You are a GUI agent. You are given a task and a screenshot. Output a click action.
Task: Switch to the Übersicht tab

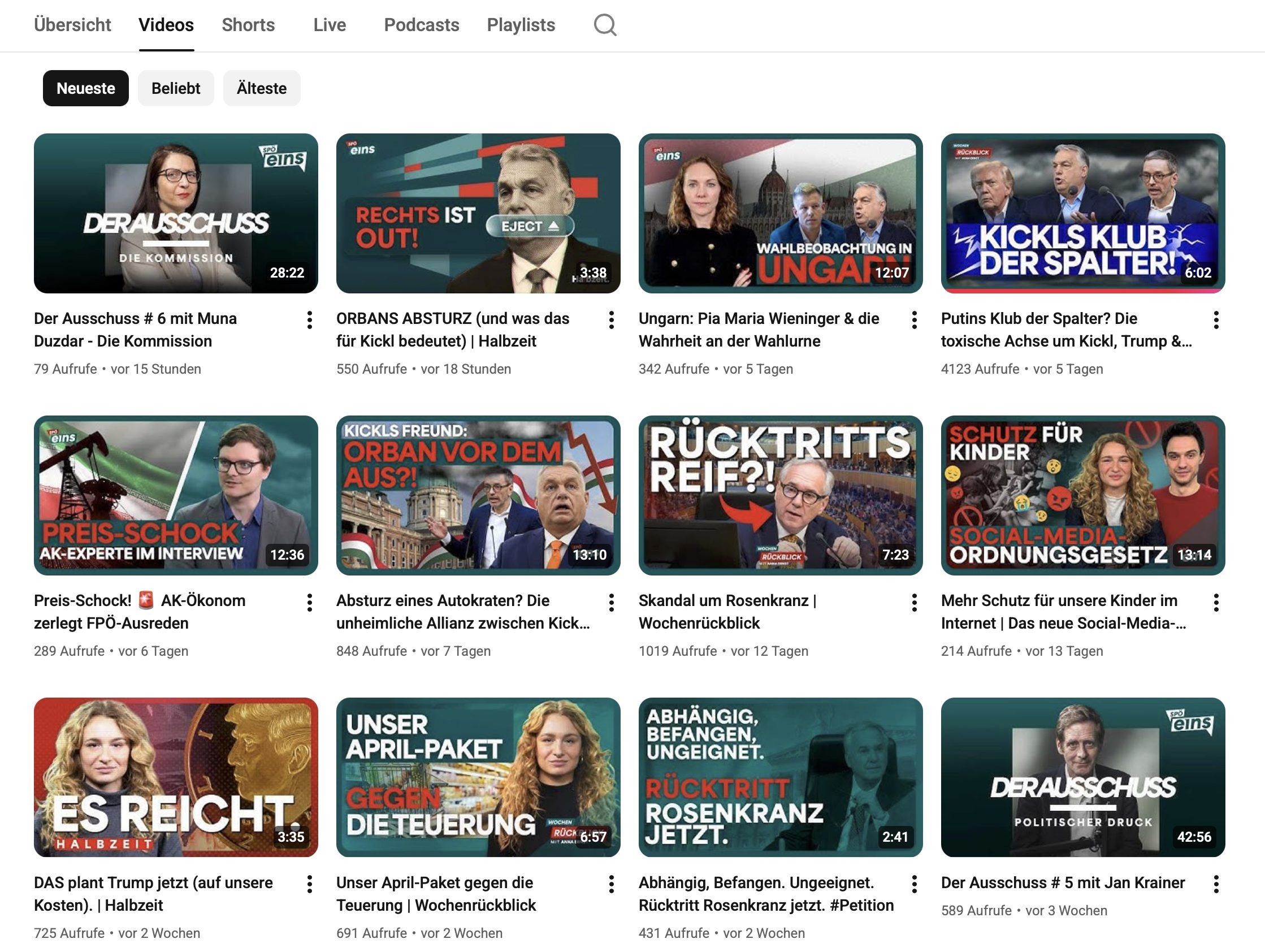point(72,25)
